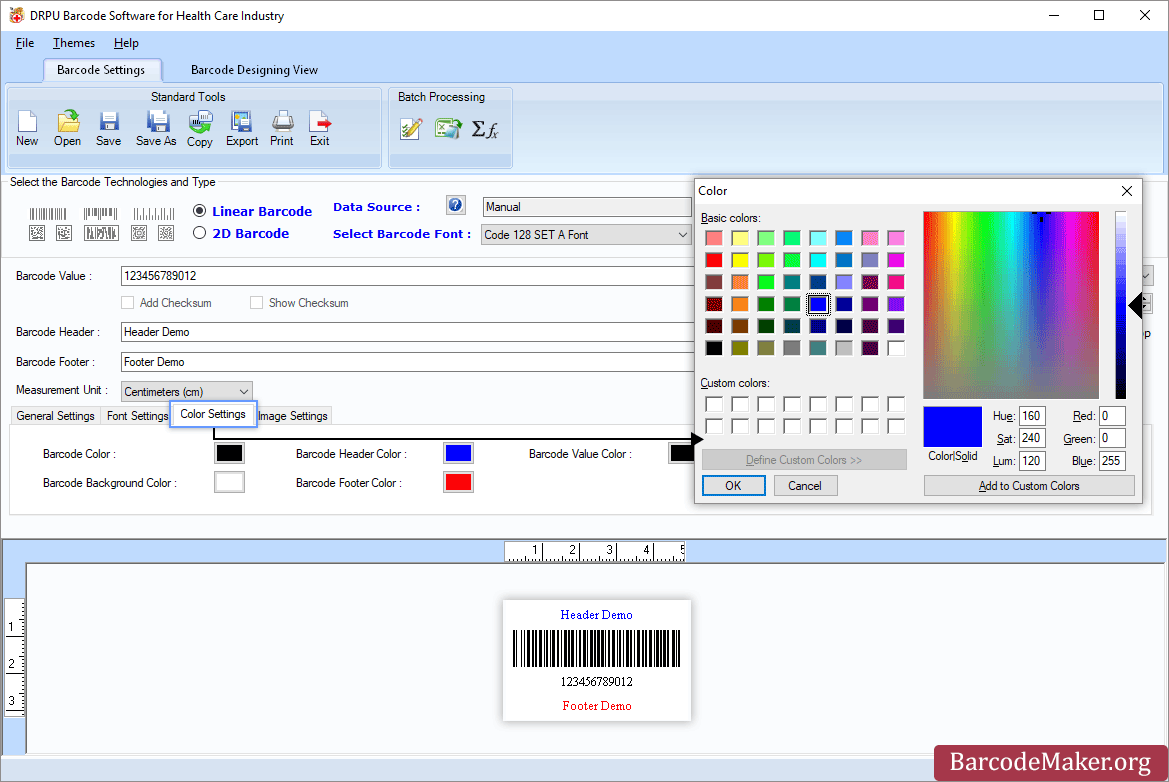Open the Font Settings tab

point(137,416)
